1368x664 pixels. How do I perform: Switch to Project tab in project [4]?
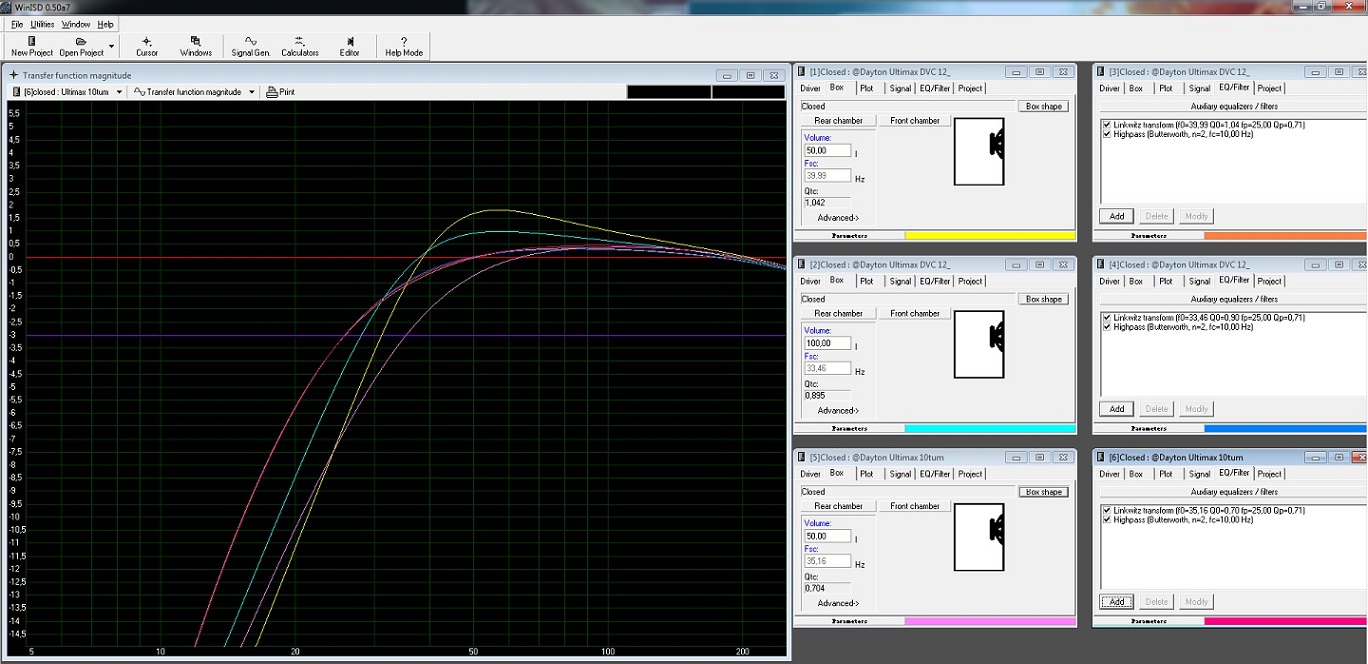click(x=1269, y=281)
